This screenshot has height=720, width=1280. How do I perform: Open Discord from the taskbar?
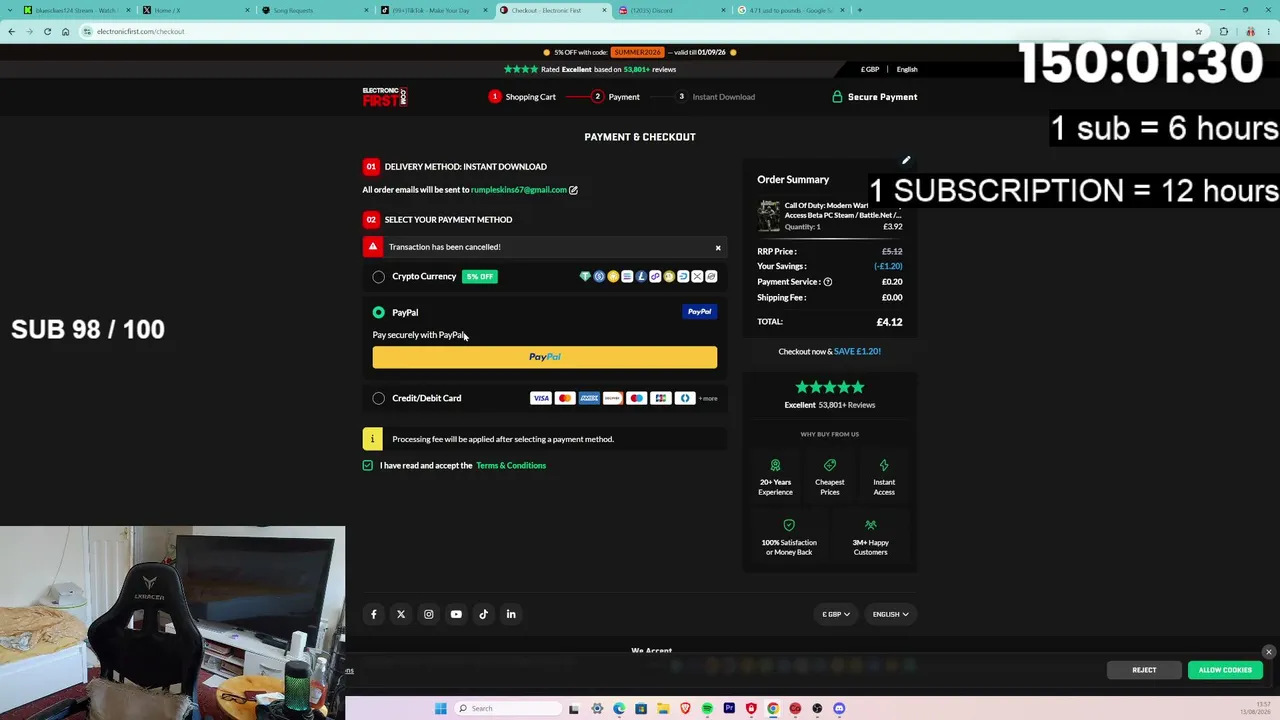pos(839,709)
